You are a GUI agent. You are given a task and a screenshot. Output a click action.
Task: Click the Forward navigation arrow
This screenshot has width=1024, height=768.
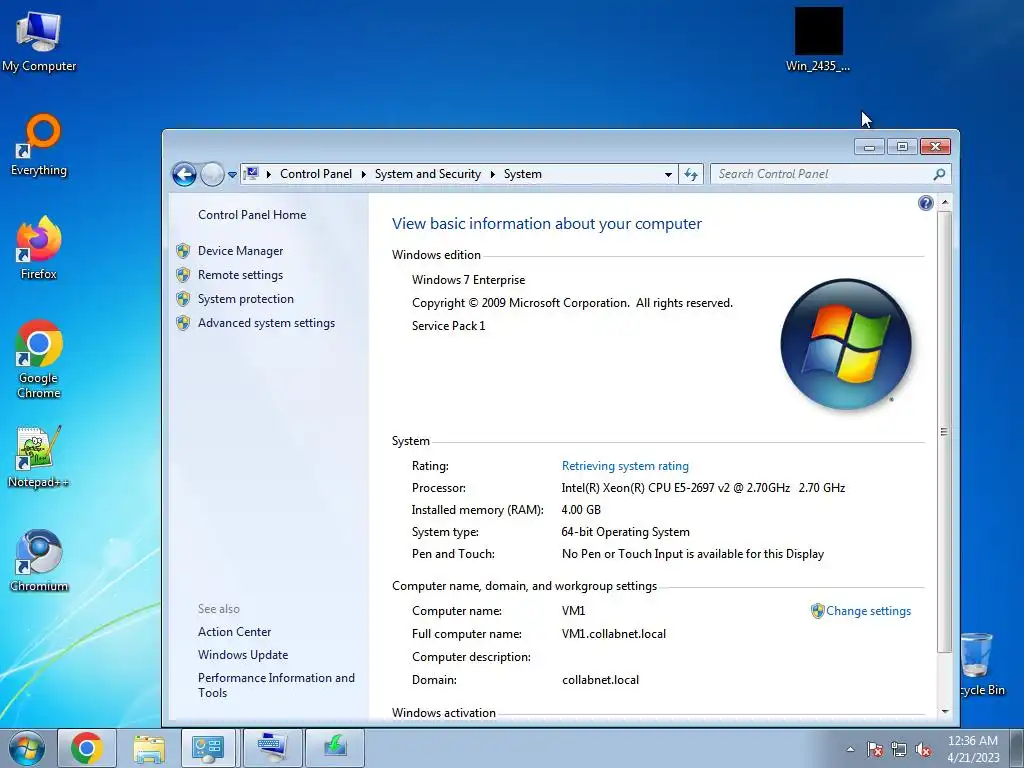click(x=212, y=174)
